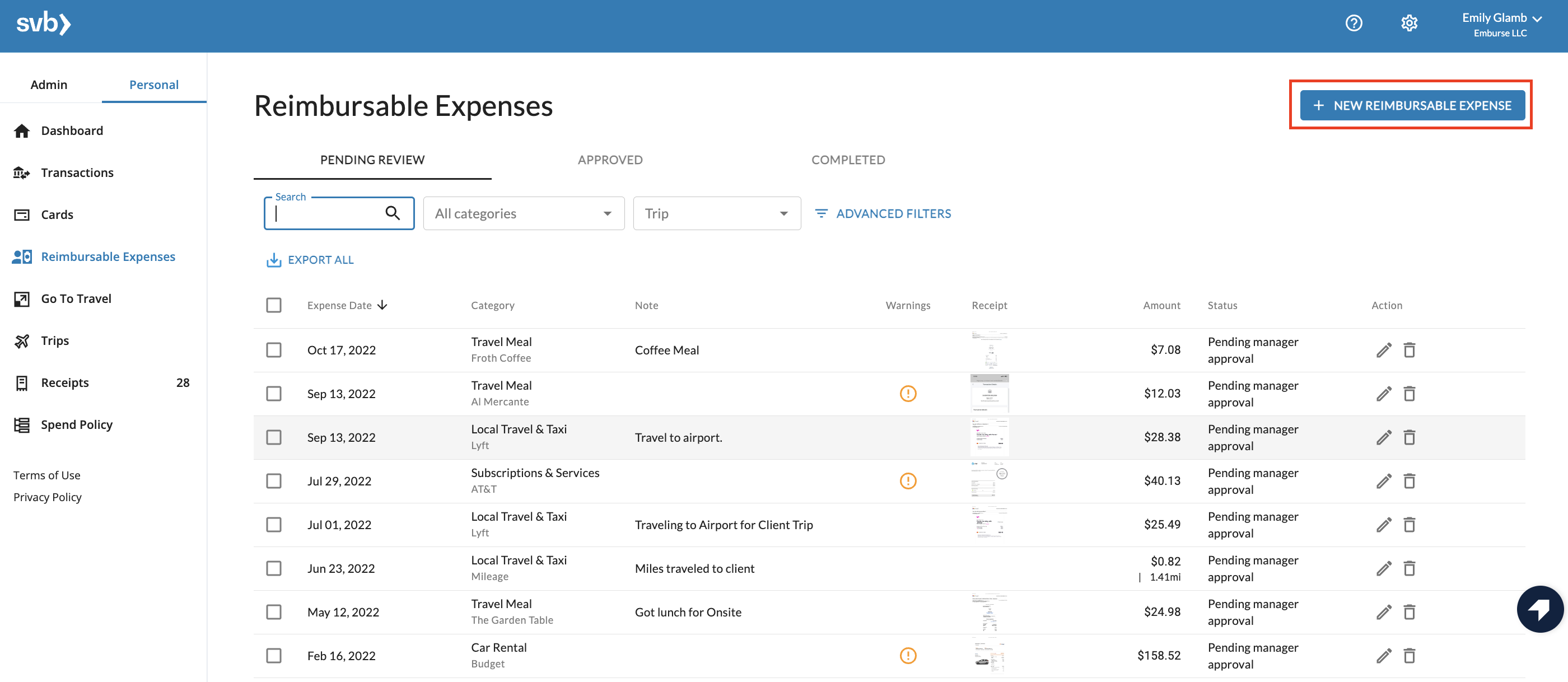Image resolution: width=1568 pixels, height=682 pixels.
Task: Click the edit icon for Car Rental expense
Action: pyautogui.click(x=1384, y=655)
